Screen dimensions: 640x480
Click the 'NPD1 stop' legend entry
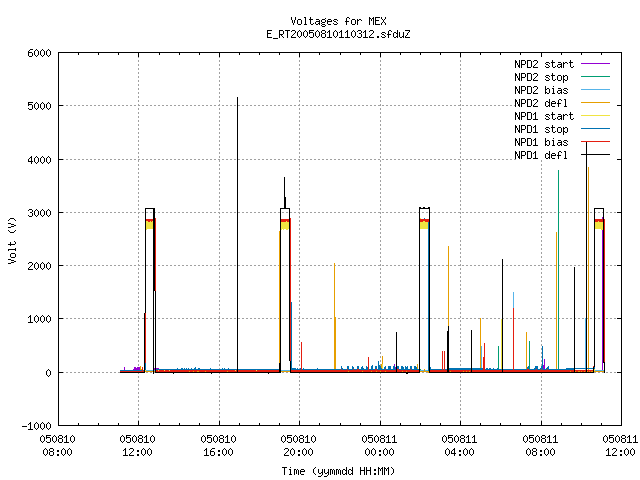click(541, 129)
